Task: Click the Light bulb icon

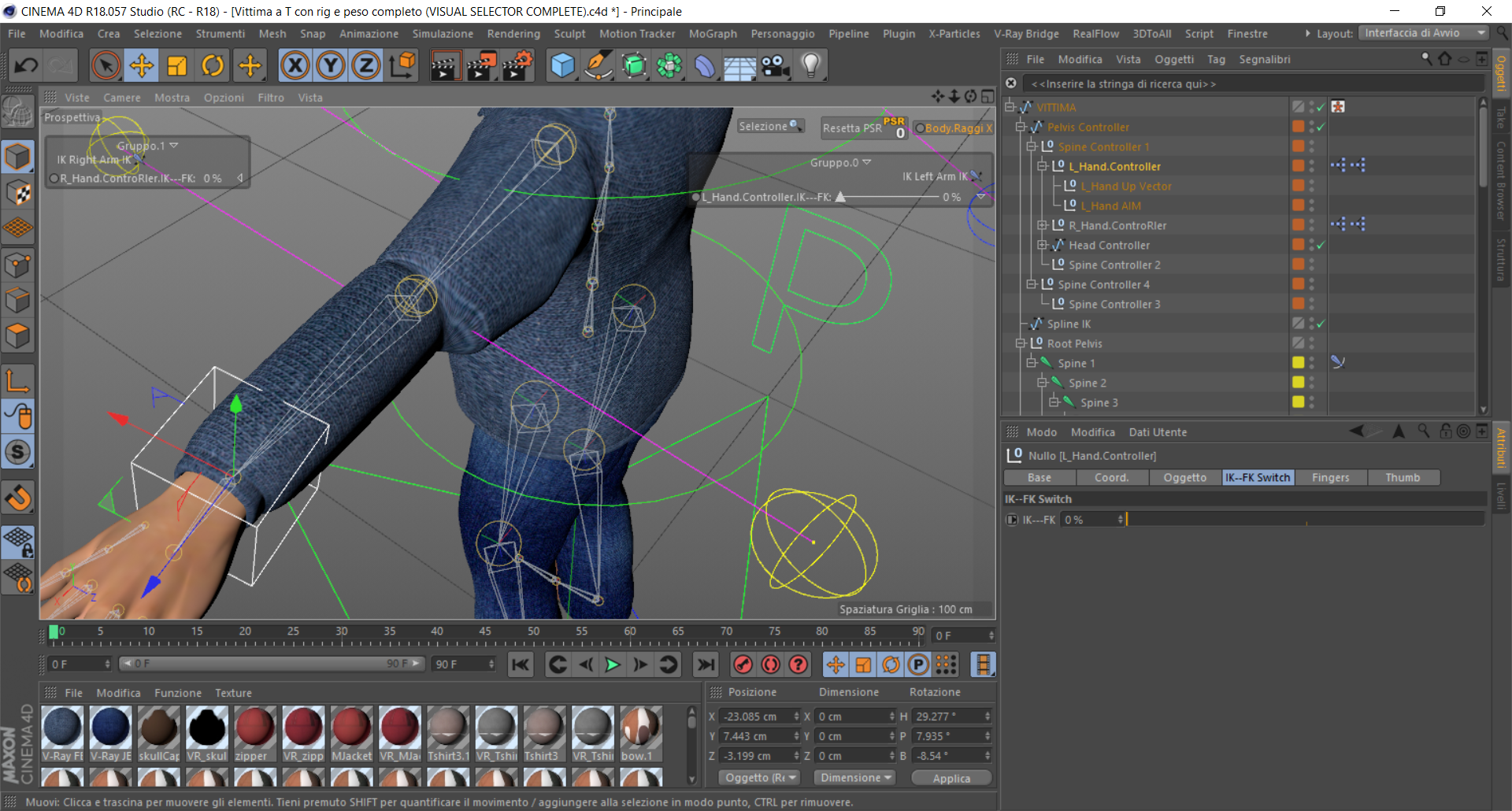Action: (x=811, y=65)
